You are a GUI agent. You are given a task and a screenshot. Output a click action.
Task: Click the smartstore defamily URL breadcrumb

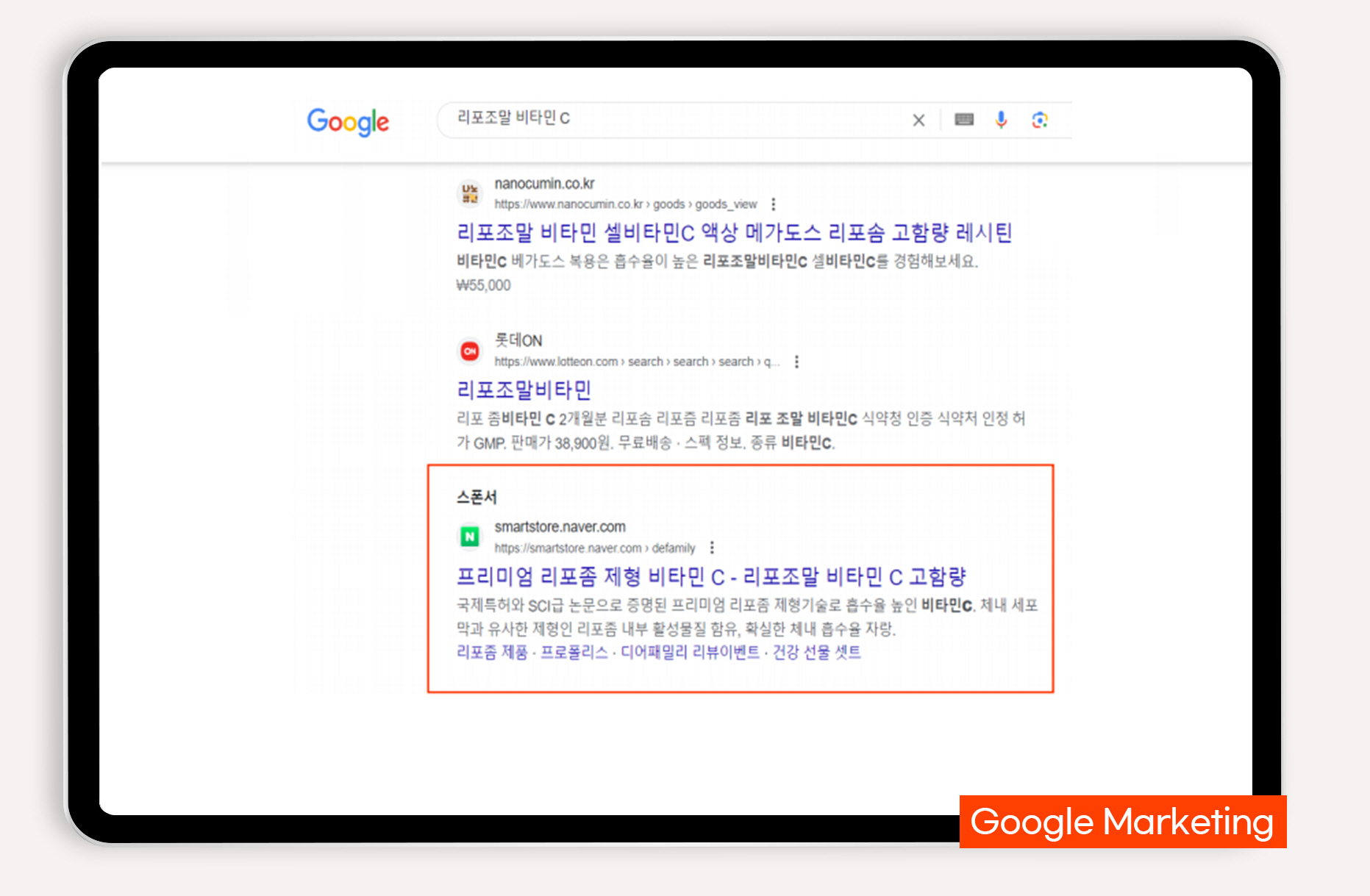tap(594, 548)
